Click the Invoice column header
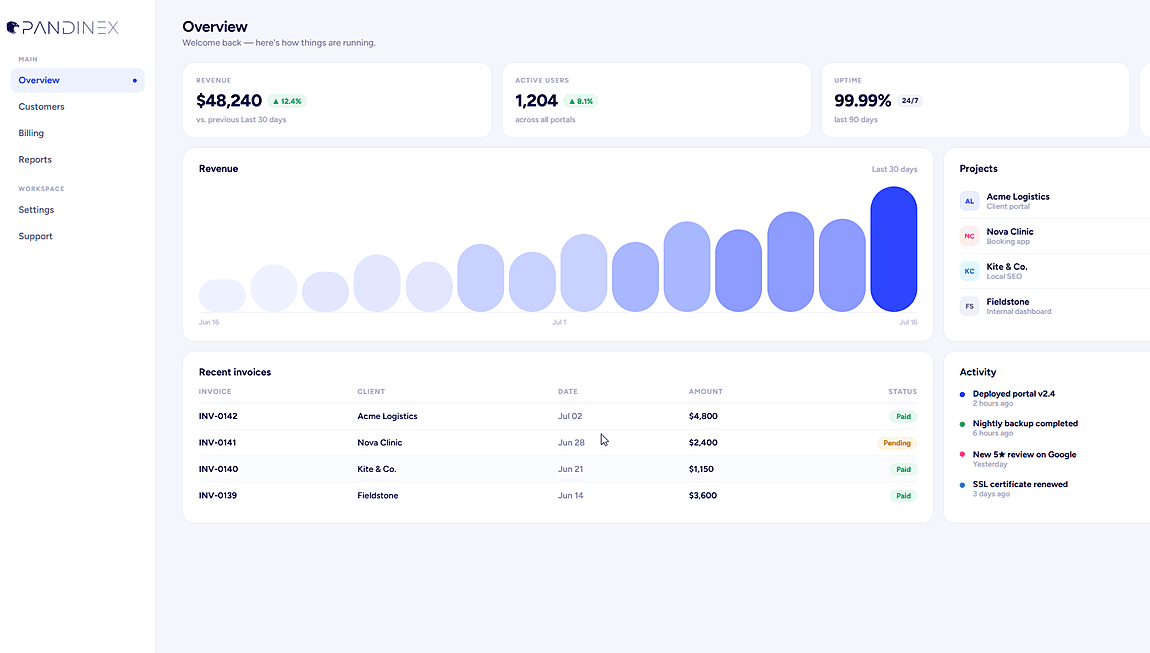The height and width of the screenshot is (653, 1150). pyautogui.click(x=215, y=392)
